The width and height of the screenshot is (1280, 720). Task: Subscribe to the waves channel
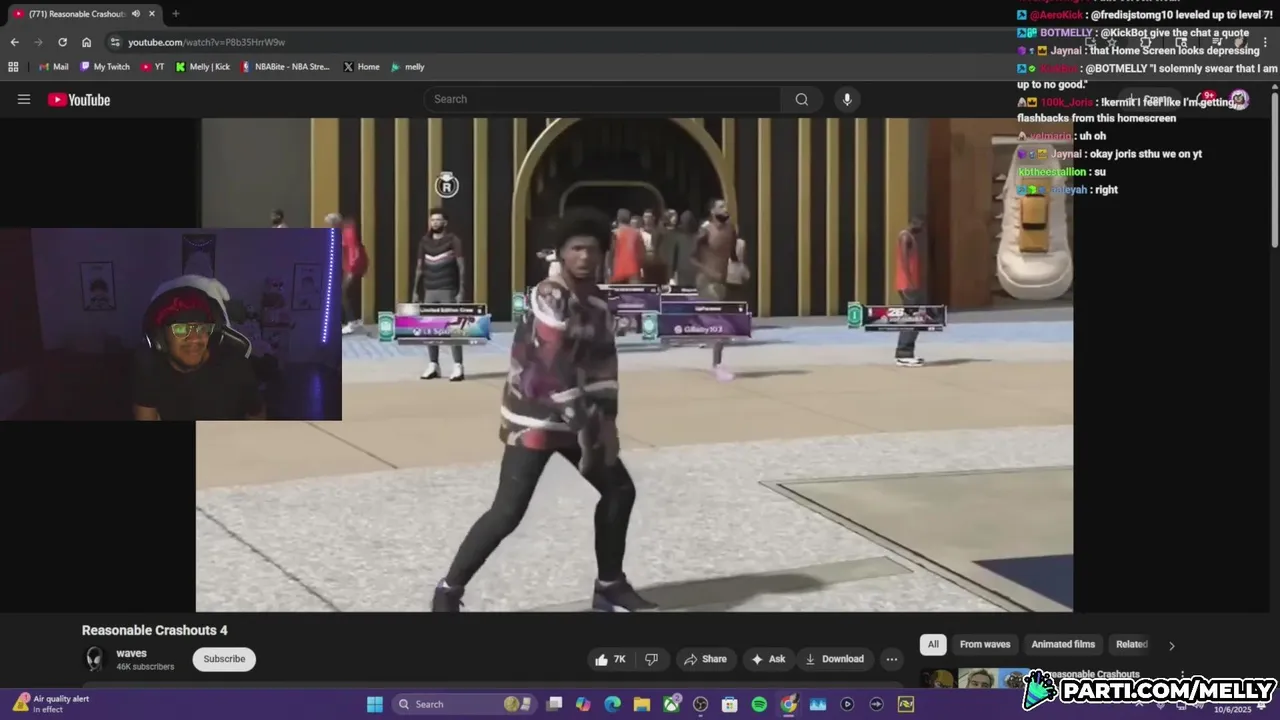tap(224, 659)
